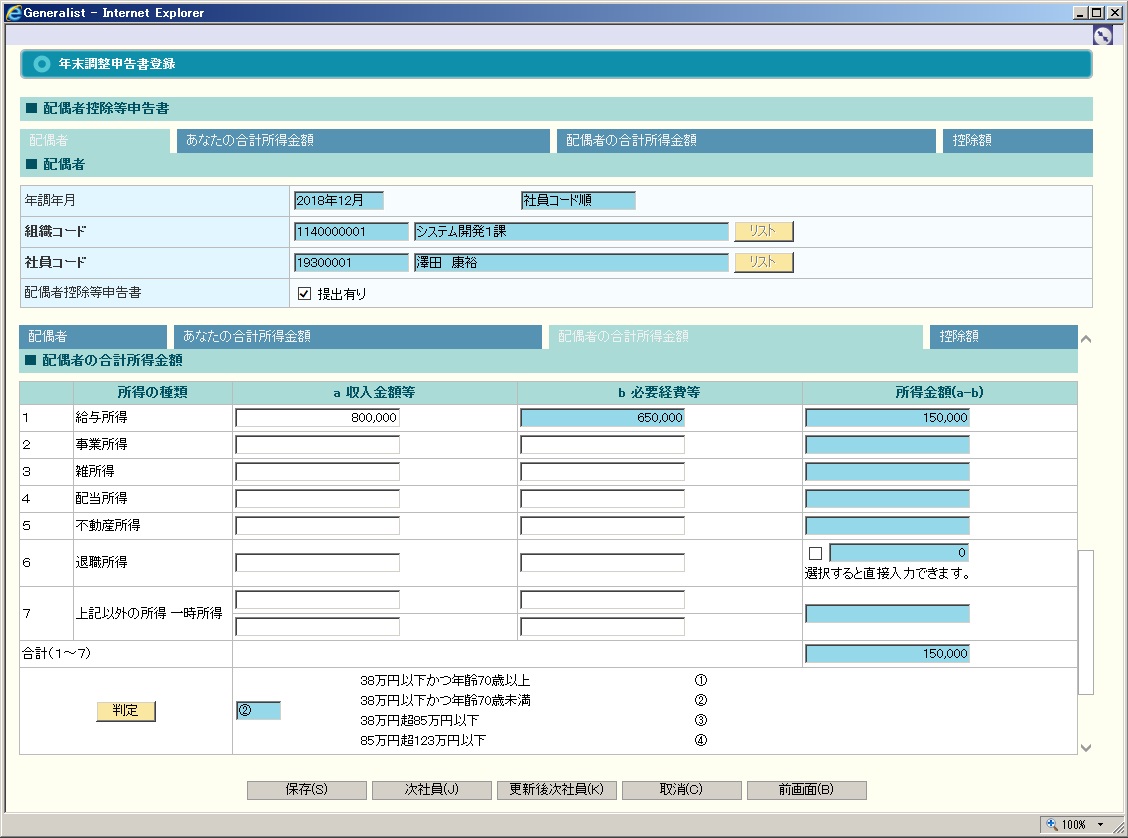Click the 事業所得 収入金額 input field
The height and width of the screenshot is (838, 1128).
pyautogui.click(x=317, y=445)
